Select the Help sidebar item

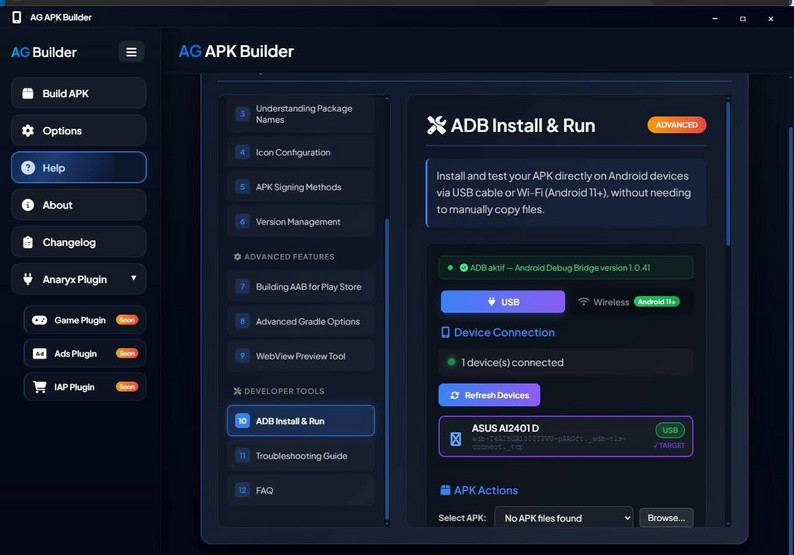tap(78, 168)
